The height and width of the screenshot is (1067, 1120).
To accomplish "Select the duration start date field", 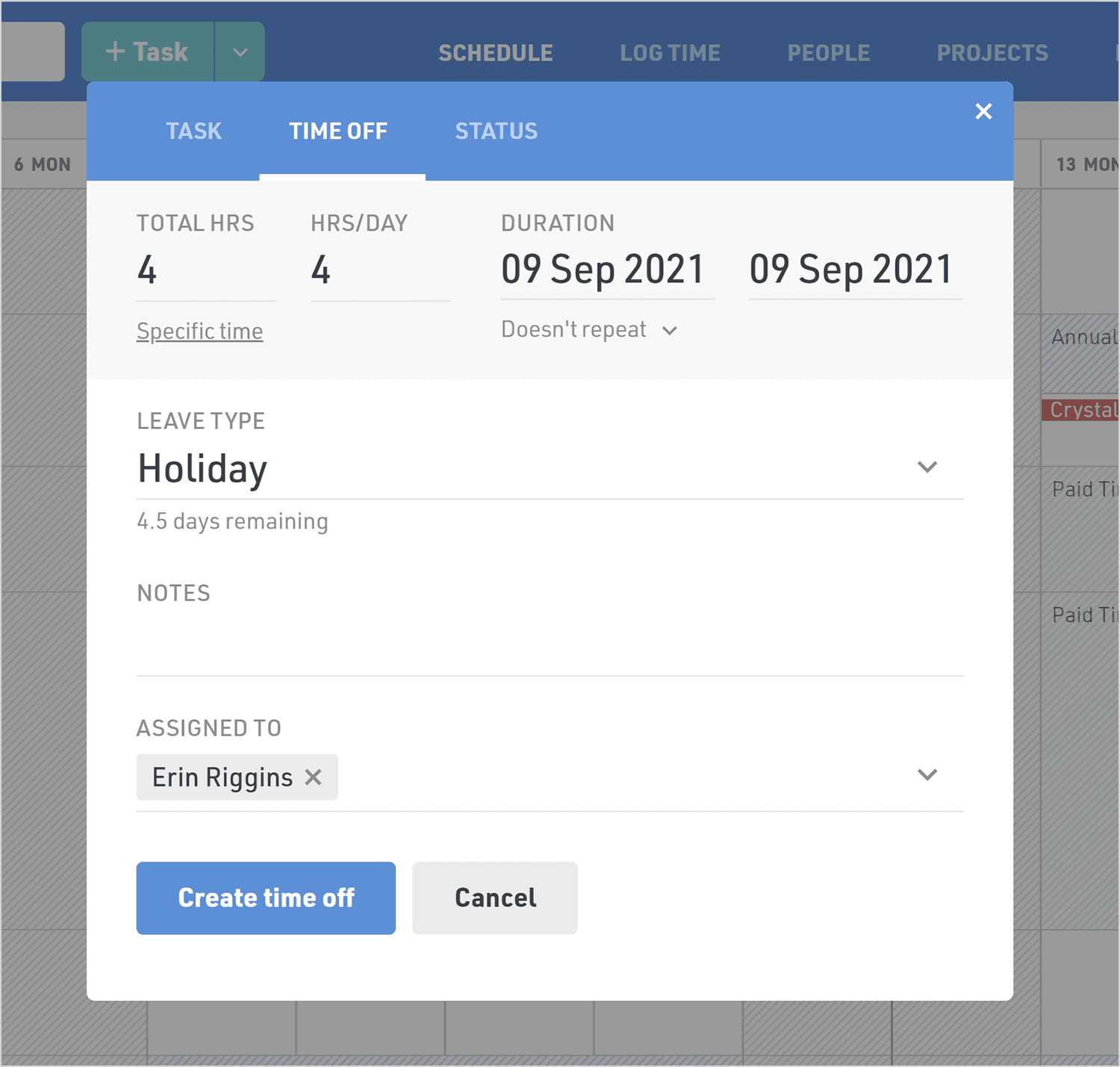I will coord(603,270).
